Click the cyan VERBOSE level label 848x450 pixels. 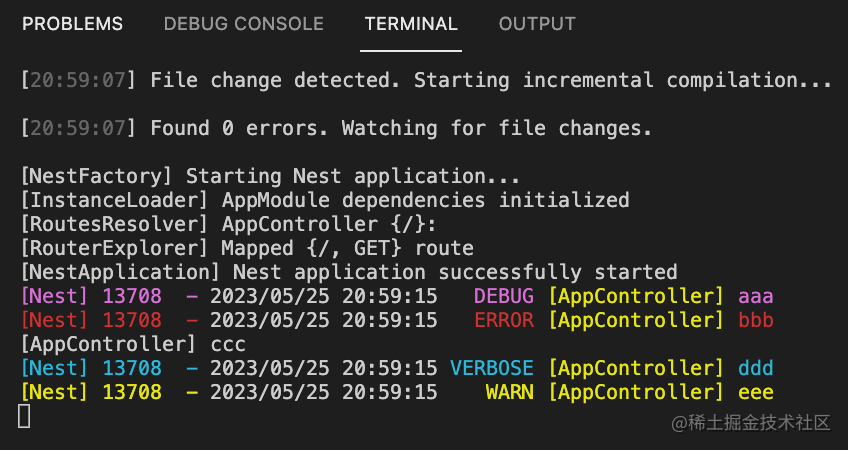coord(491,368)
